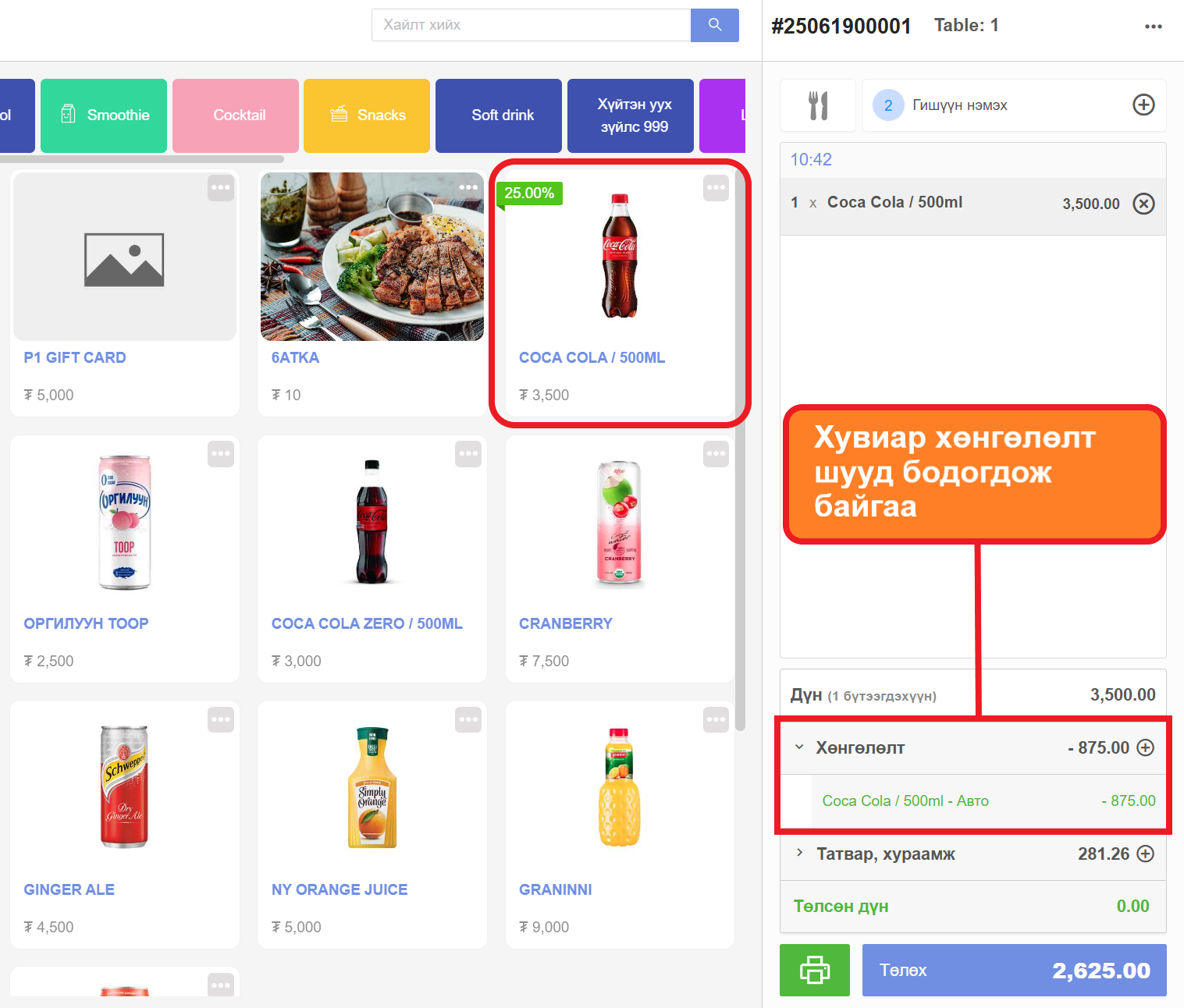Open options menu on Cranberry product card
Image resolution: width=1184 pixels, height=1008 pixels.
tap(715, 453)
